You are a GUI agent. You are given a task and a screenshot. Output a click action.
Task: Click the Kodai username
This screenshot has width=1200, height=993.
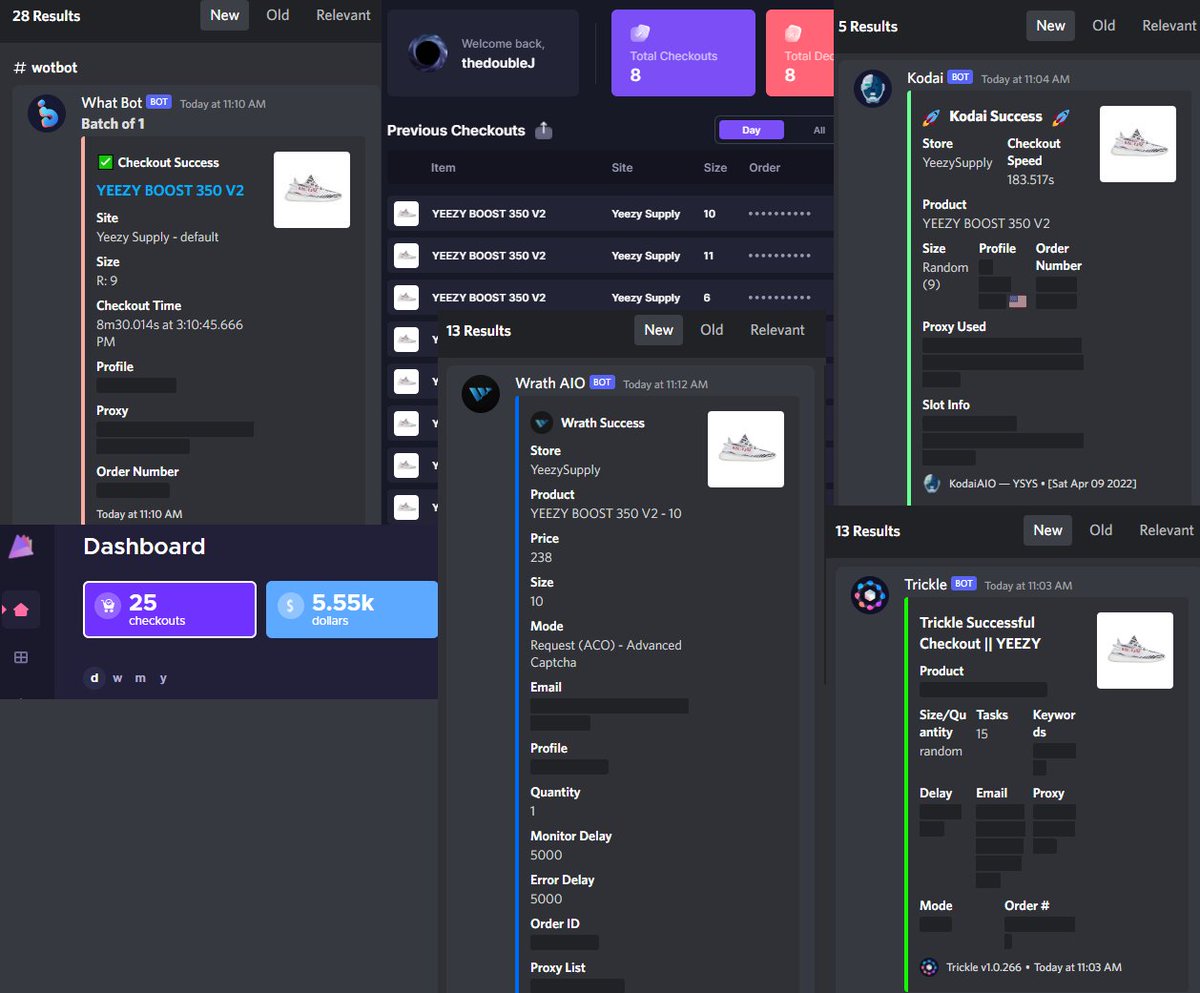point(925,77)
